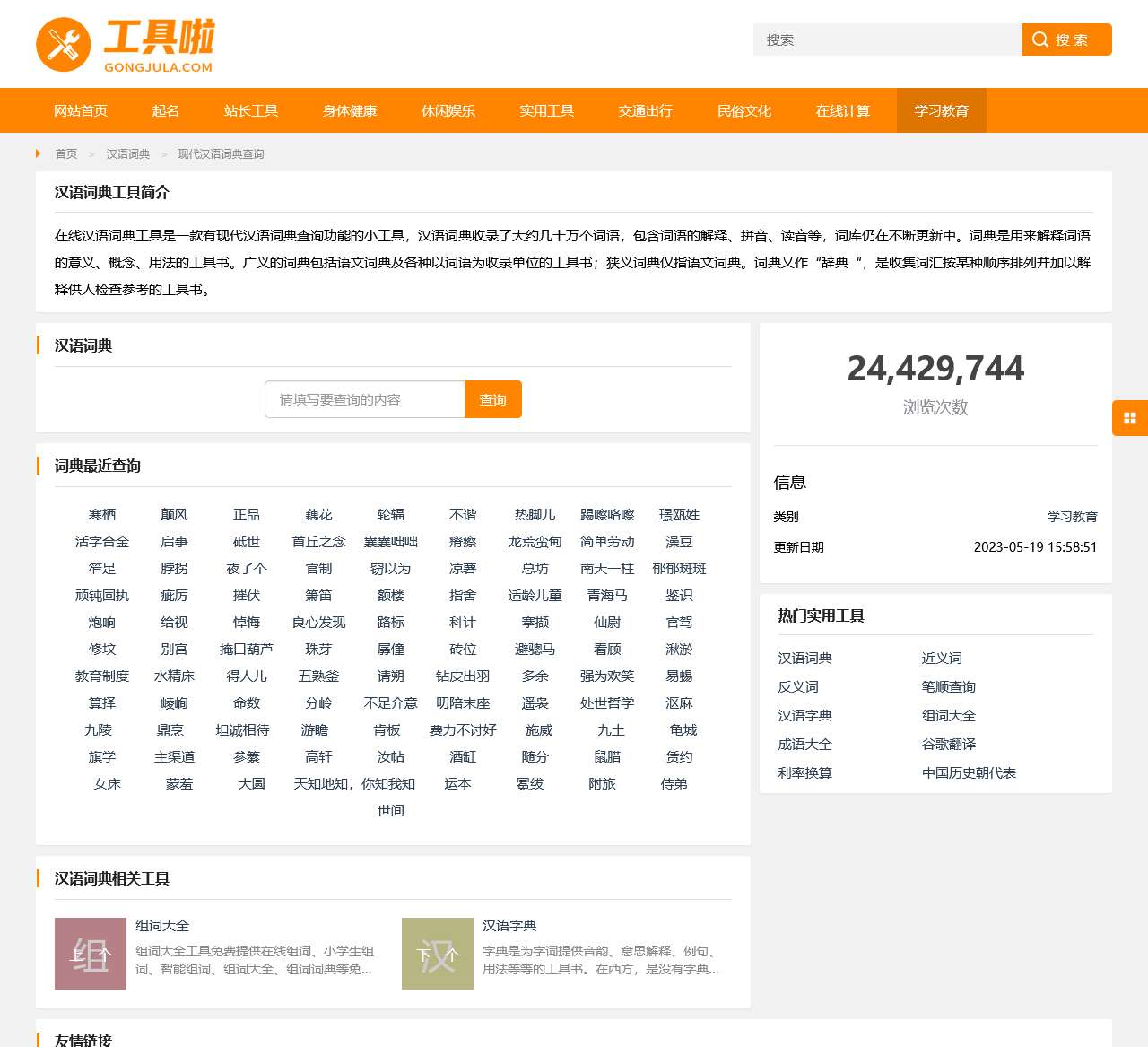The height and width of the screenshot is (1047, 1148).
Task: Click the 汉语词典 breadcrumb link
Action: [128, 153]
